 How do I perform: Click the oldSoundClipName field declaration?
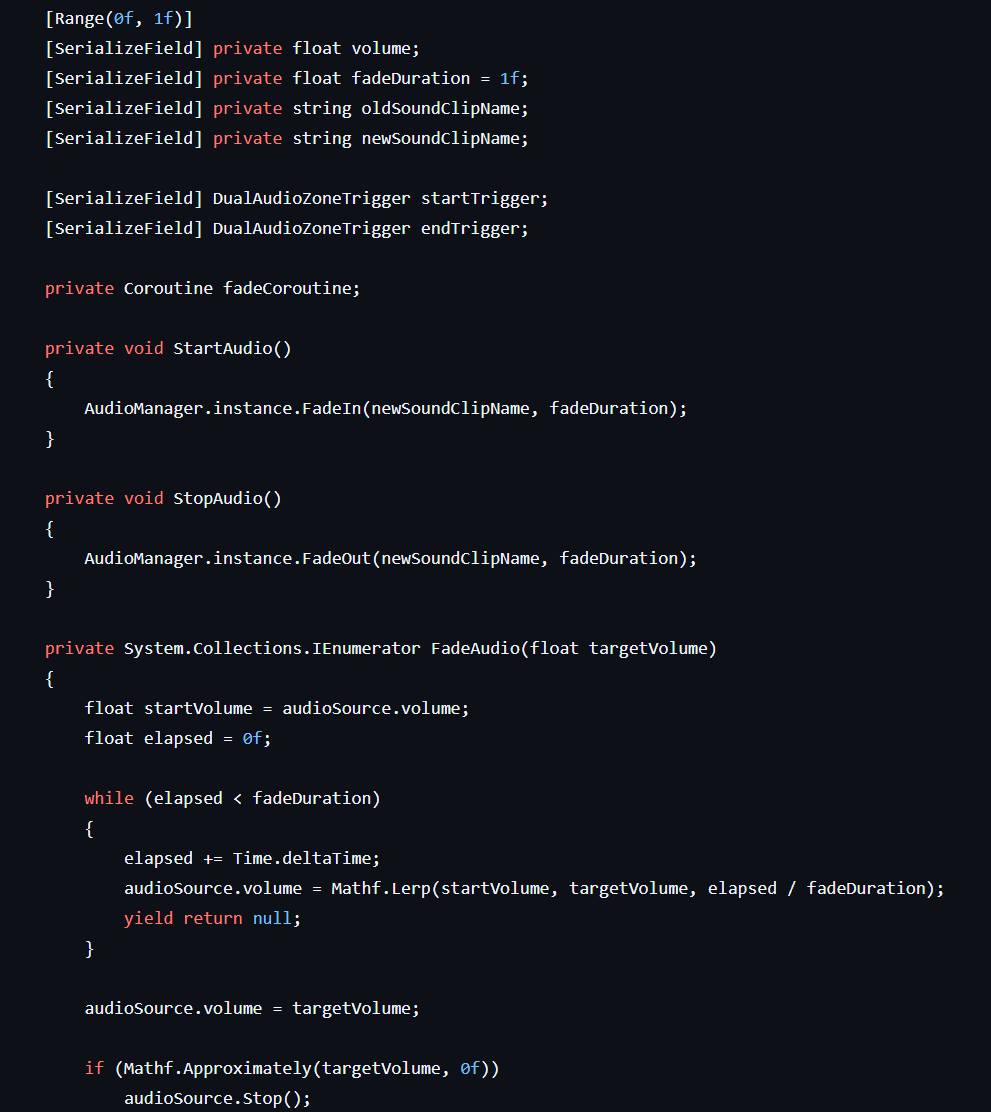444,108
